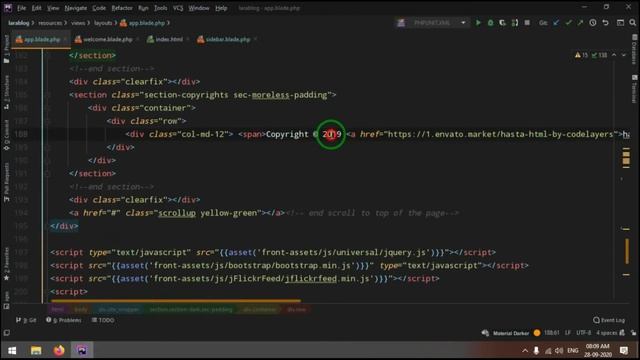Update project with blue Git arrow icon
Viewport: 640px width, 360px height.
click(556, 23)
